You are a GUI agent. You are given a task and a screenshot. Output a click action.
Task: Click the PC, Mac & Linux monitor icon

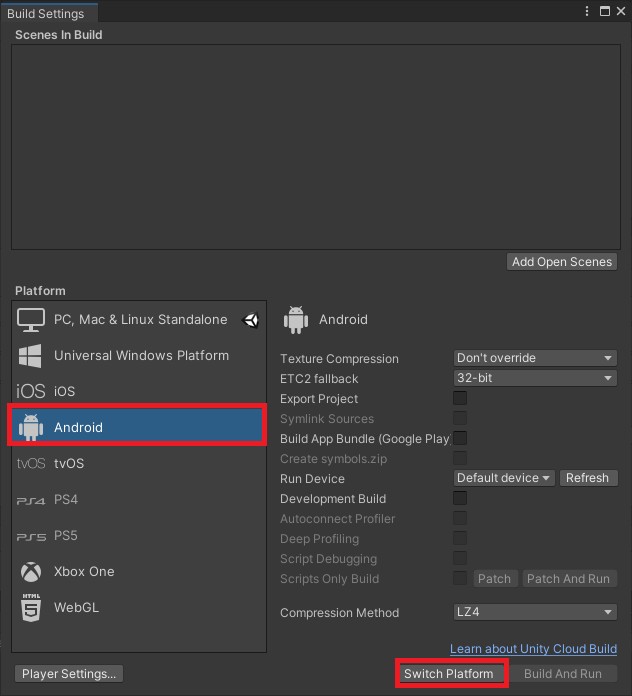click(x=31, y=320)
